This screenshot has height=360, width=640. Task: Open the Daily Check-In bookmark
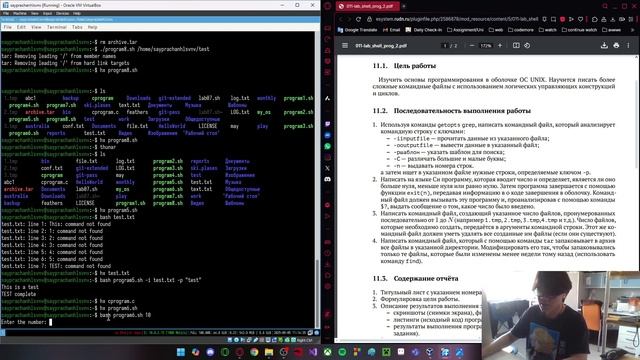coord(424,30)
